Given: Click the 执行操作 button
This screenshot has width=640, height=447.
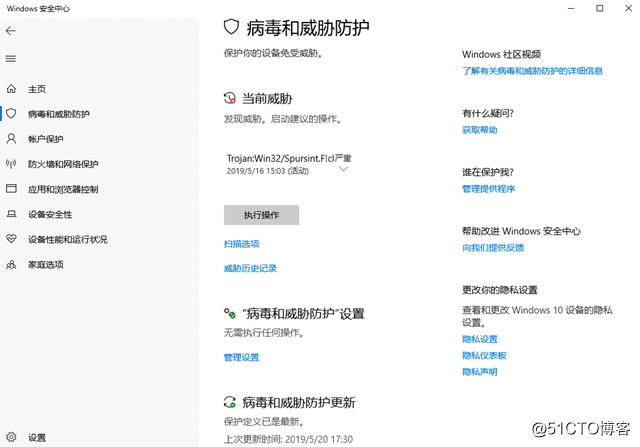Looking at the screenshot, I should [x=261, y=215].
